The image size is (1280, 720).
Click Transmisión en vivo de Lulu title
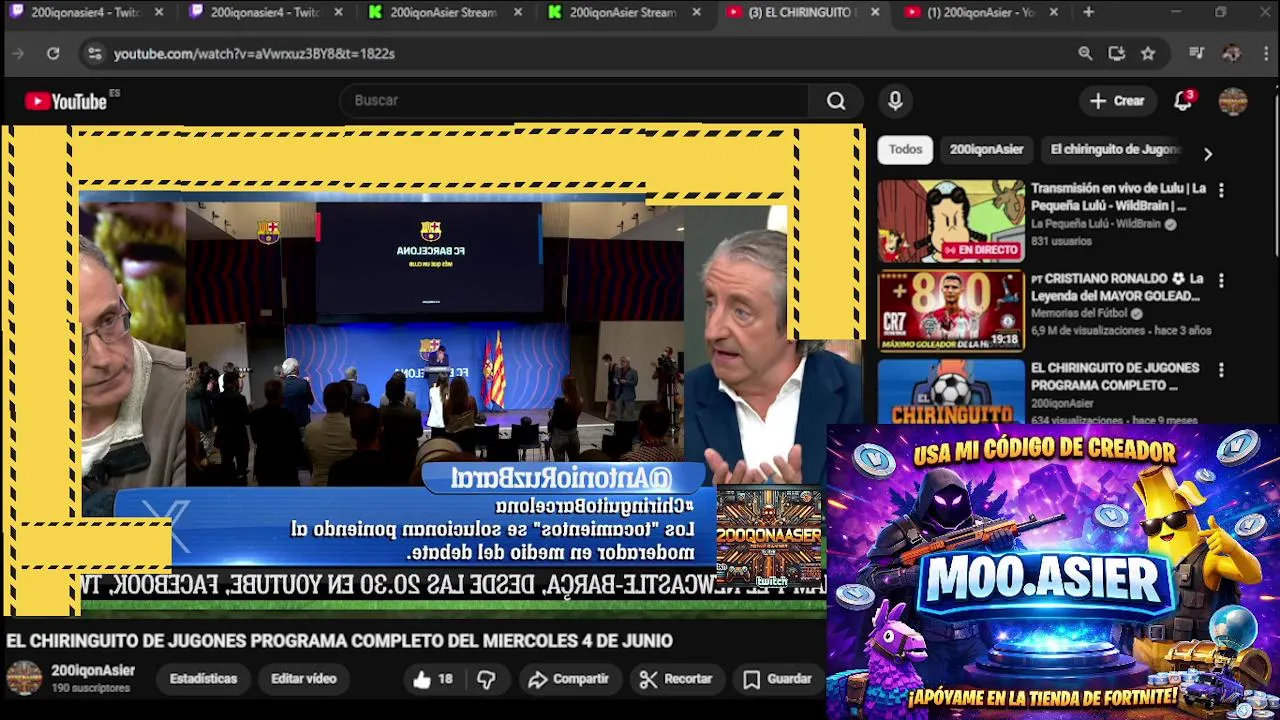point(1118,197)
